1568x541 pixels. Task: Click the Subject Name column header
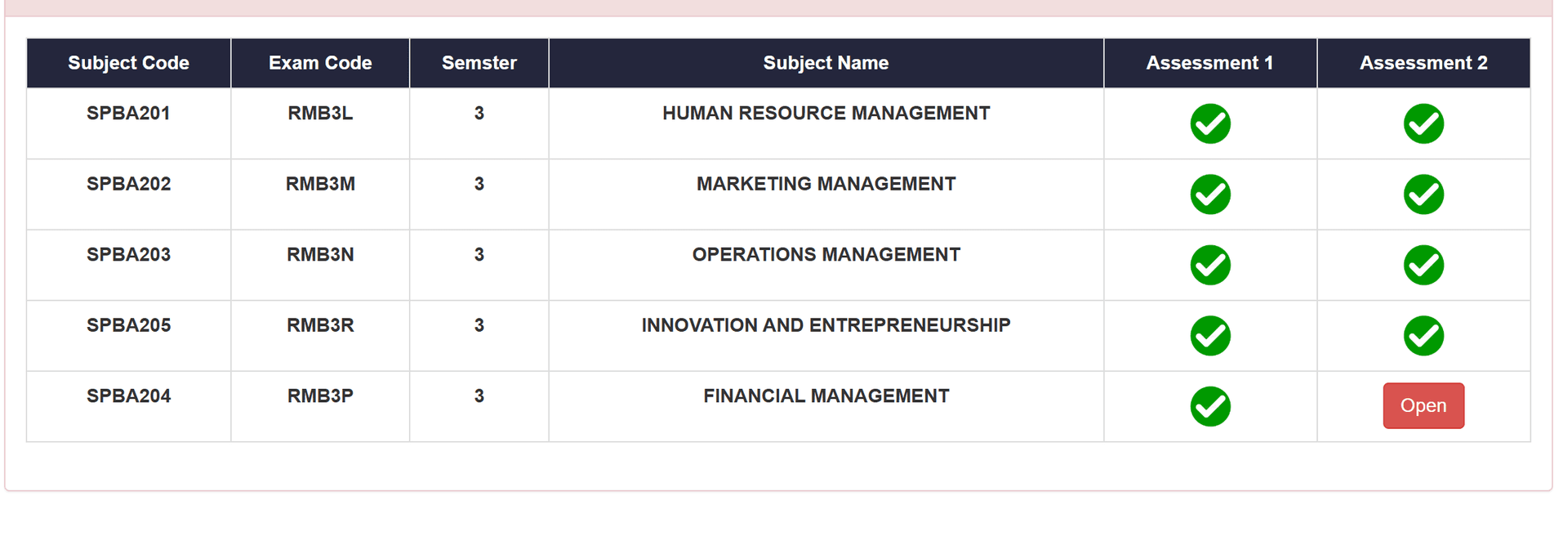point(826,63)
